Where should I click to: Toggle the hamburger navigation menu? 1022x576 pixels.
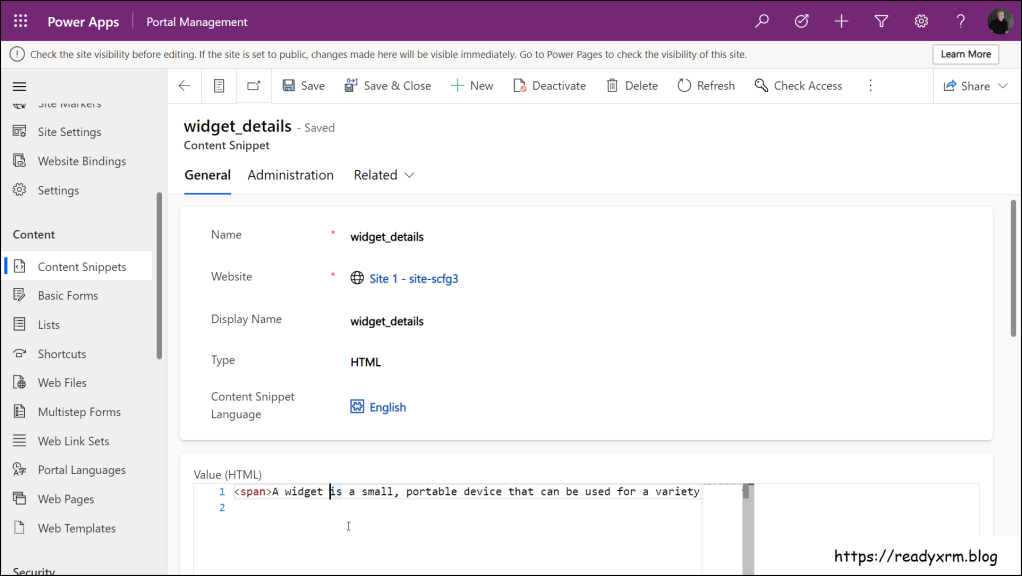(19, 86)
